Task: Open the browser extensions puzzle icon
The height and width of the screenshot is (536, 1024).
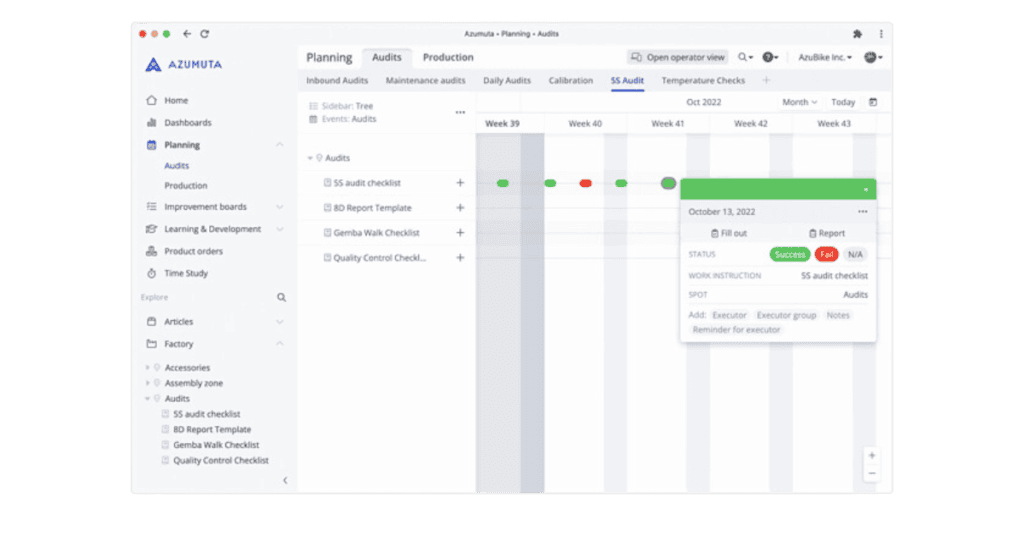Action: point(857,34)
